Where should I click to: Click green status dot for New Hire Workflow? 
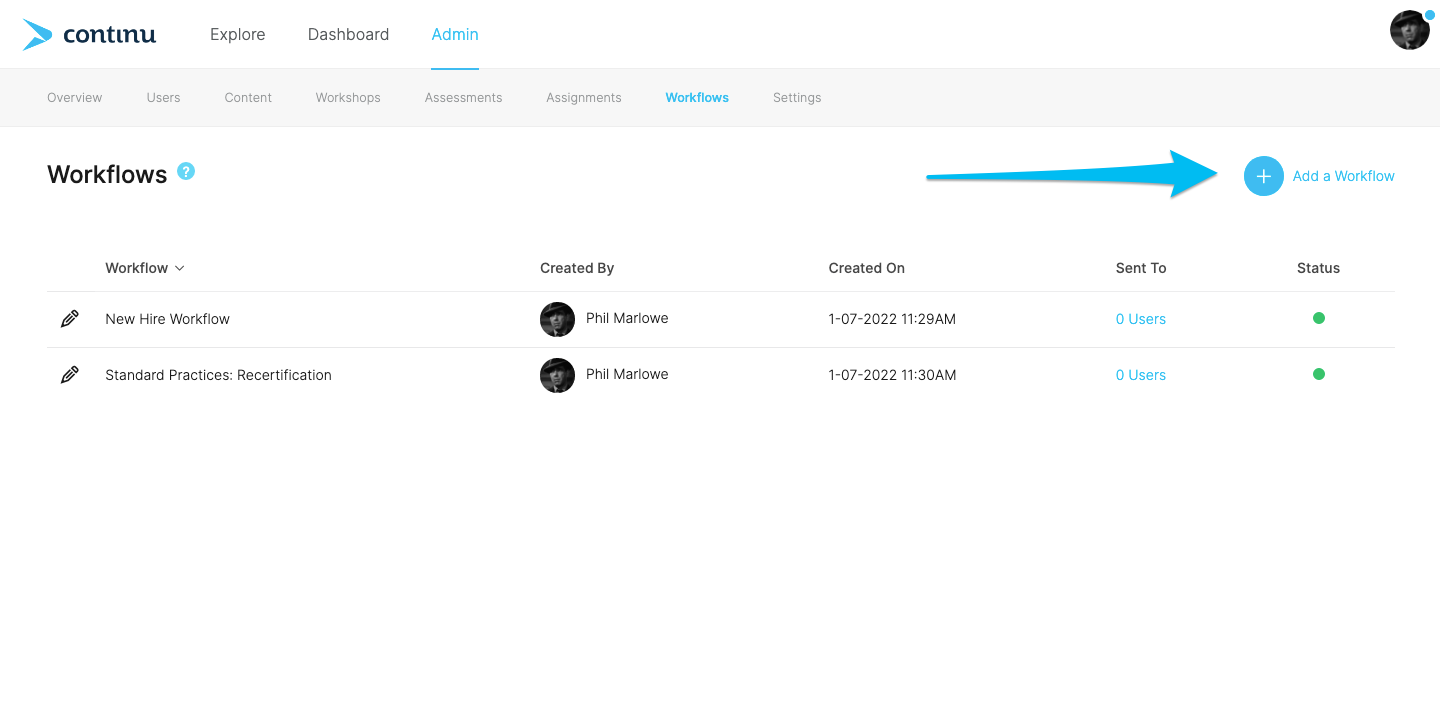click(1318, 318)
